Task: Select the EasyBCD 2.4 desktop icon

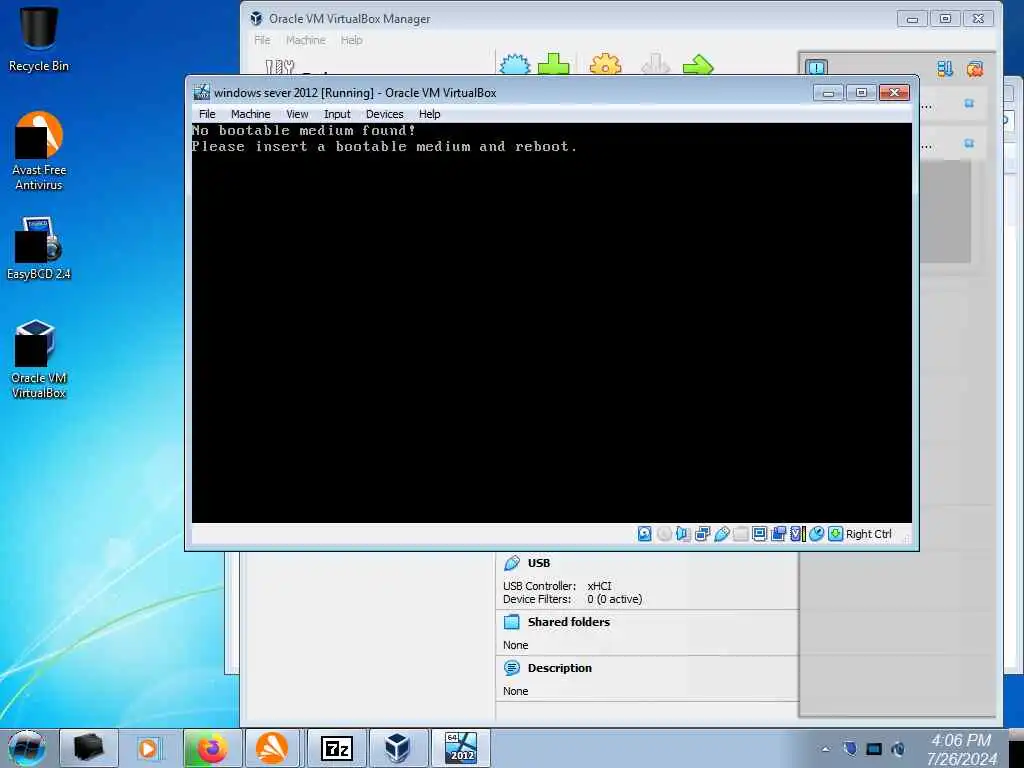Action: (39, 249)
